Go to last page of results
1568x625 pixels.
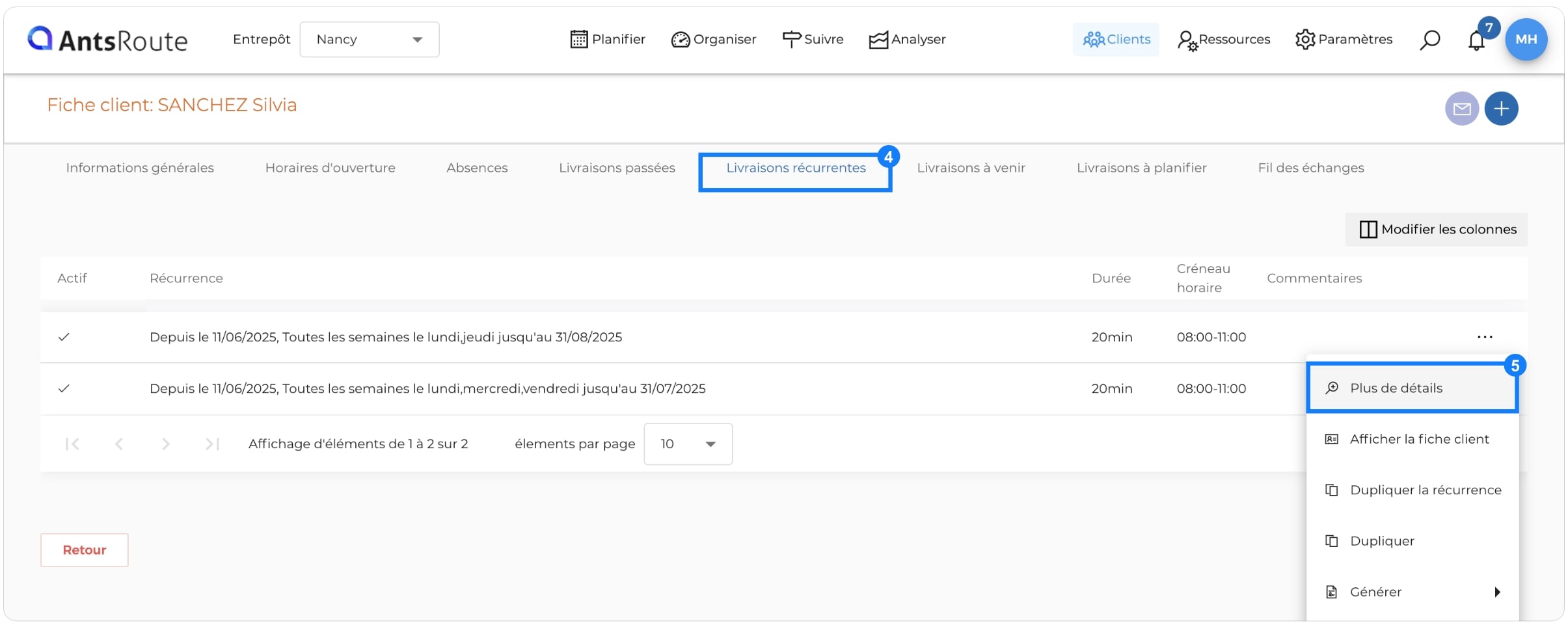click(212, 444)
